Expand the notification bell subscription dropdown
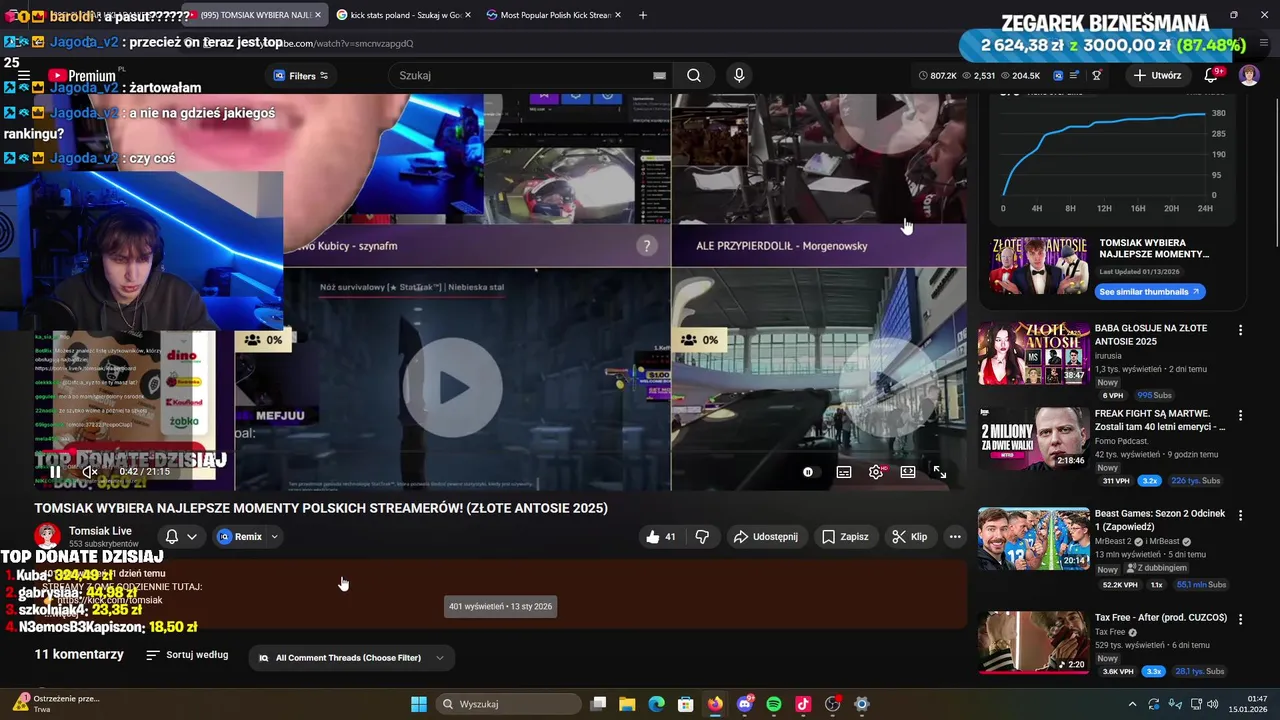Image resolution: width=1280 pixels, height=720 pixels. (x=181, y=537)
